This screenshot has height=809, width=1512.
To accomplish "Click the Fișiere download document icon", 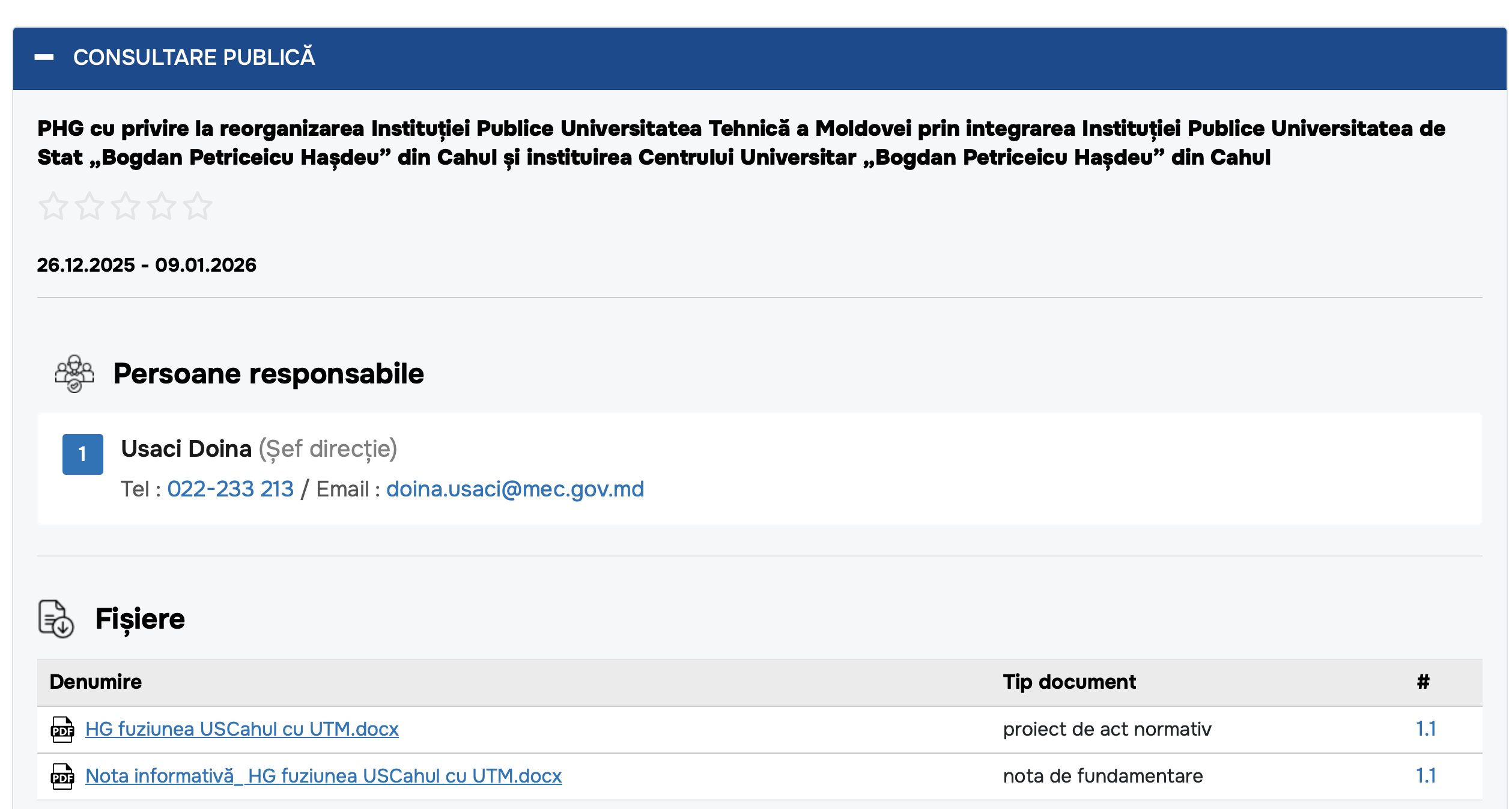I will pos(56,618).
